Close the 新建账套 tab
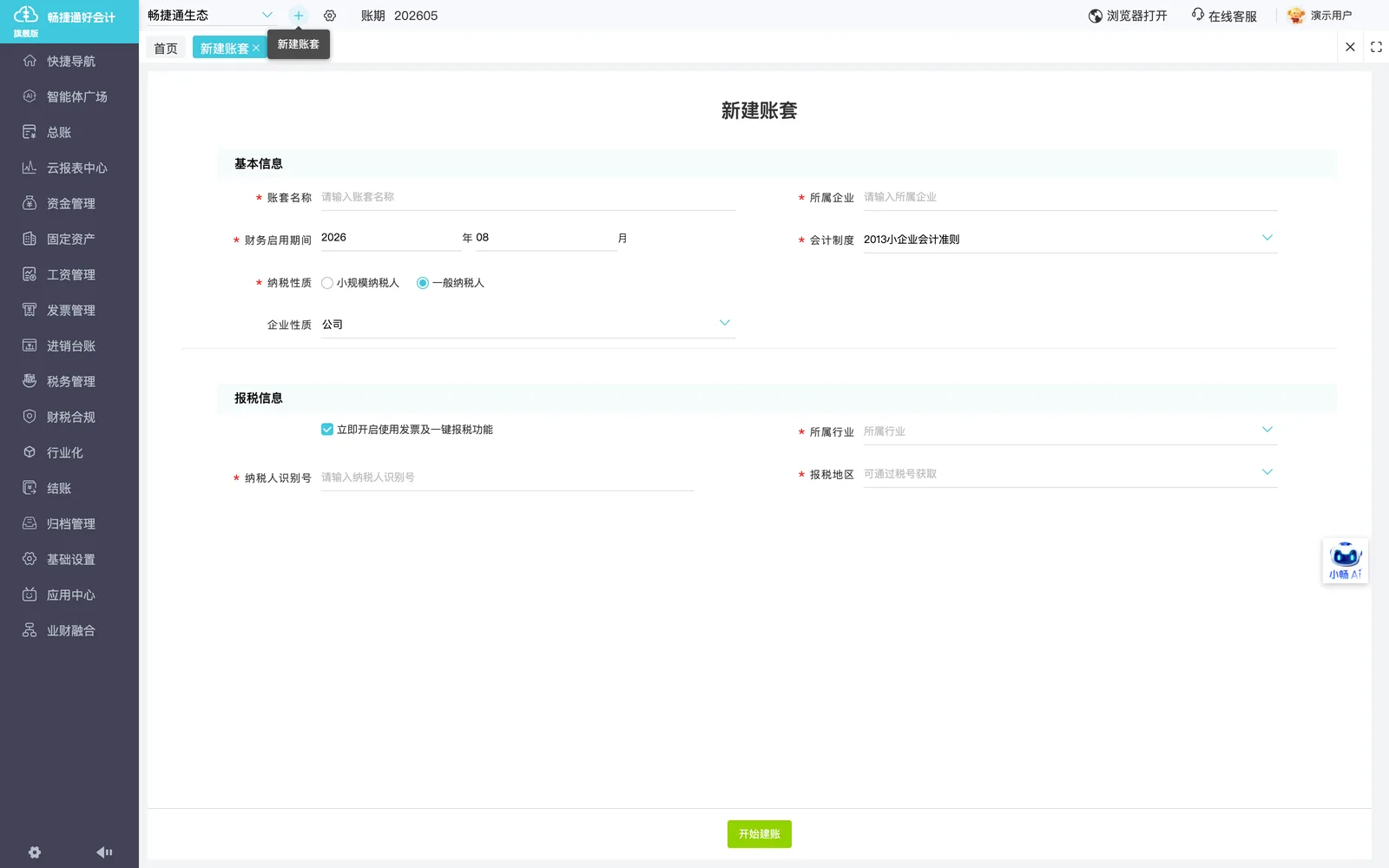1389x868 pixels. click(x=256, y=49)
